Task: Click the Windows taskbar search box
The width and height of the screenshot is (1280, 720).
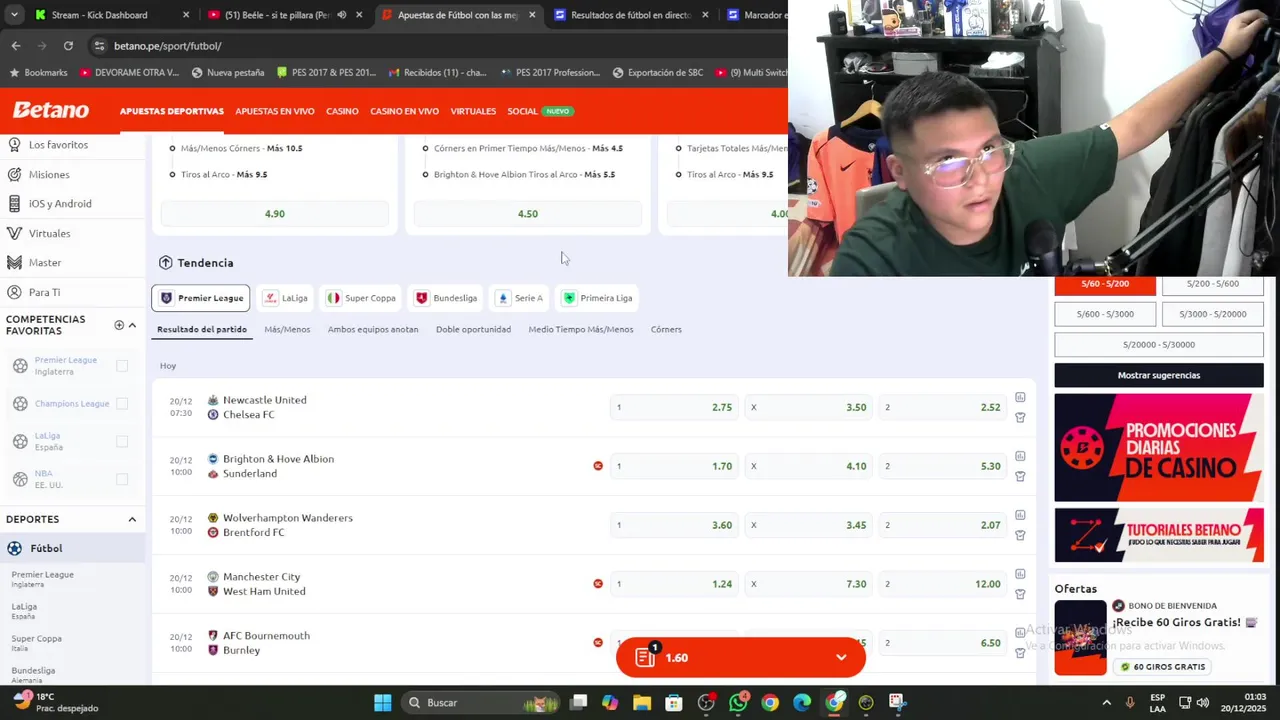Action: (480, 702)
